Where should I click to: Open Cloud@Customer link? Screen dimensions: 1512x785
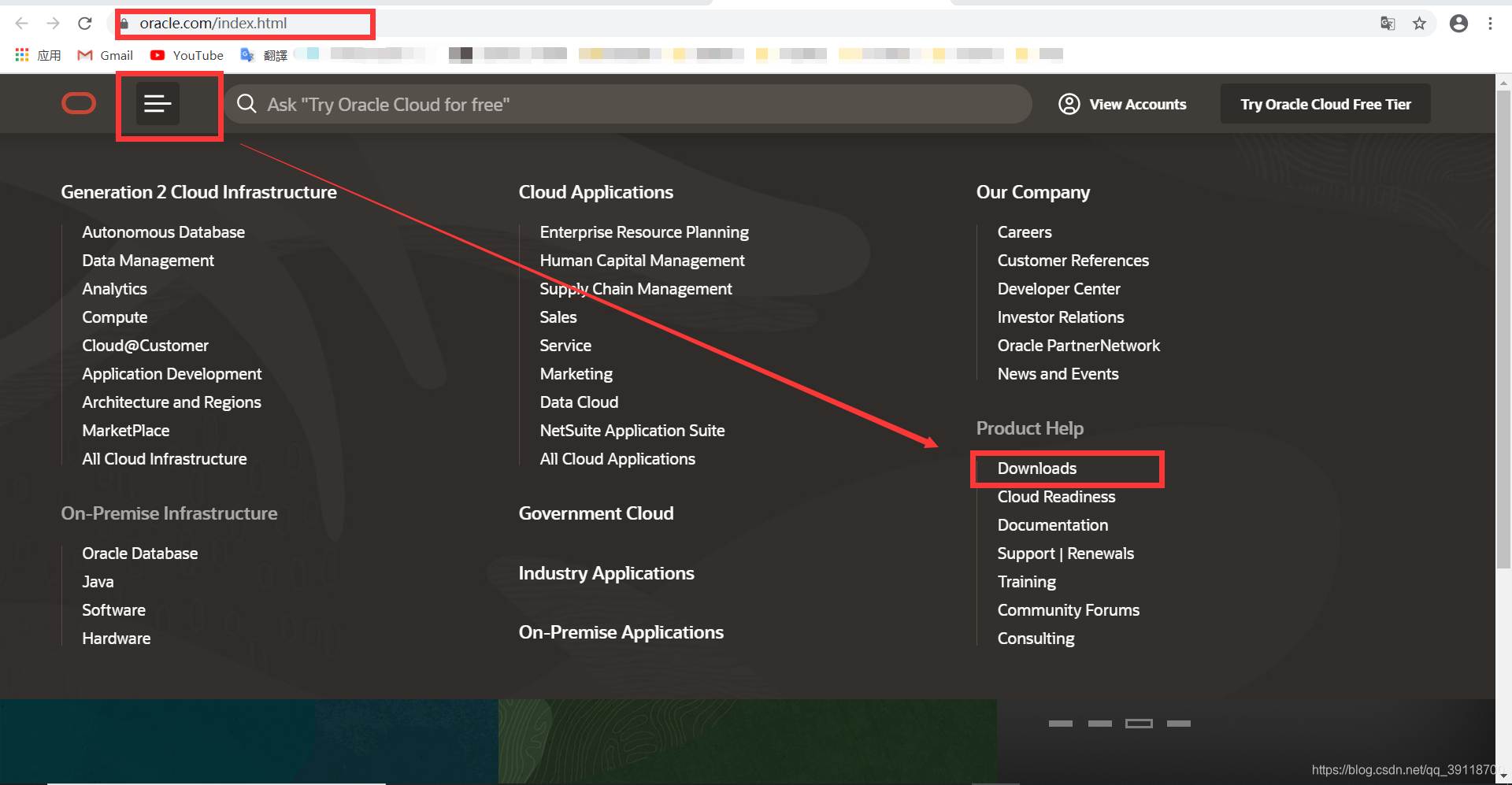[x=145, y=346]
